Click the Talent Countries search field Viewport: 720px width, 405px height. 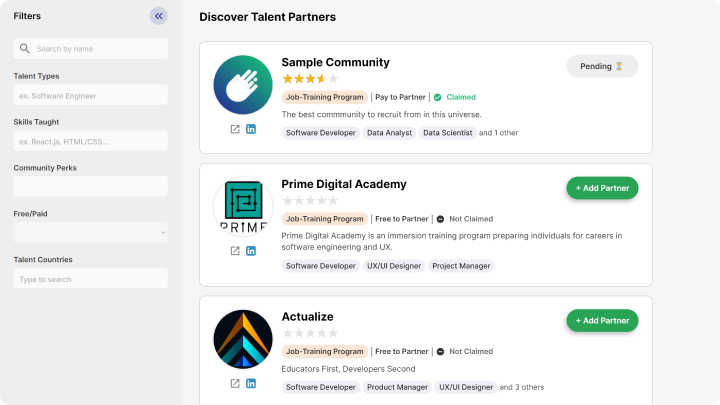point(90,279)
